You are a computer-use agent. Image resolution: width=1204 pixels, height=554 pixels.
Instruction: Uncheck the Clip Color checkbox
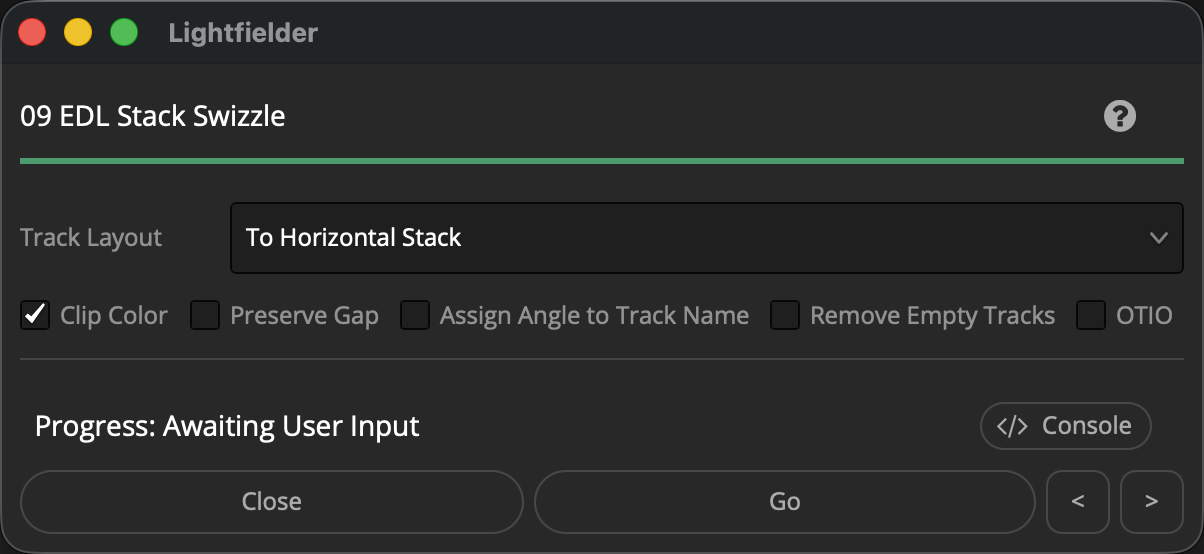pyautogui.click(x=35, y=316)
